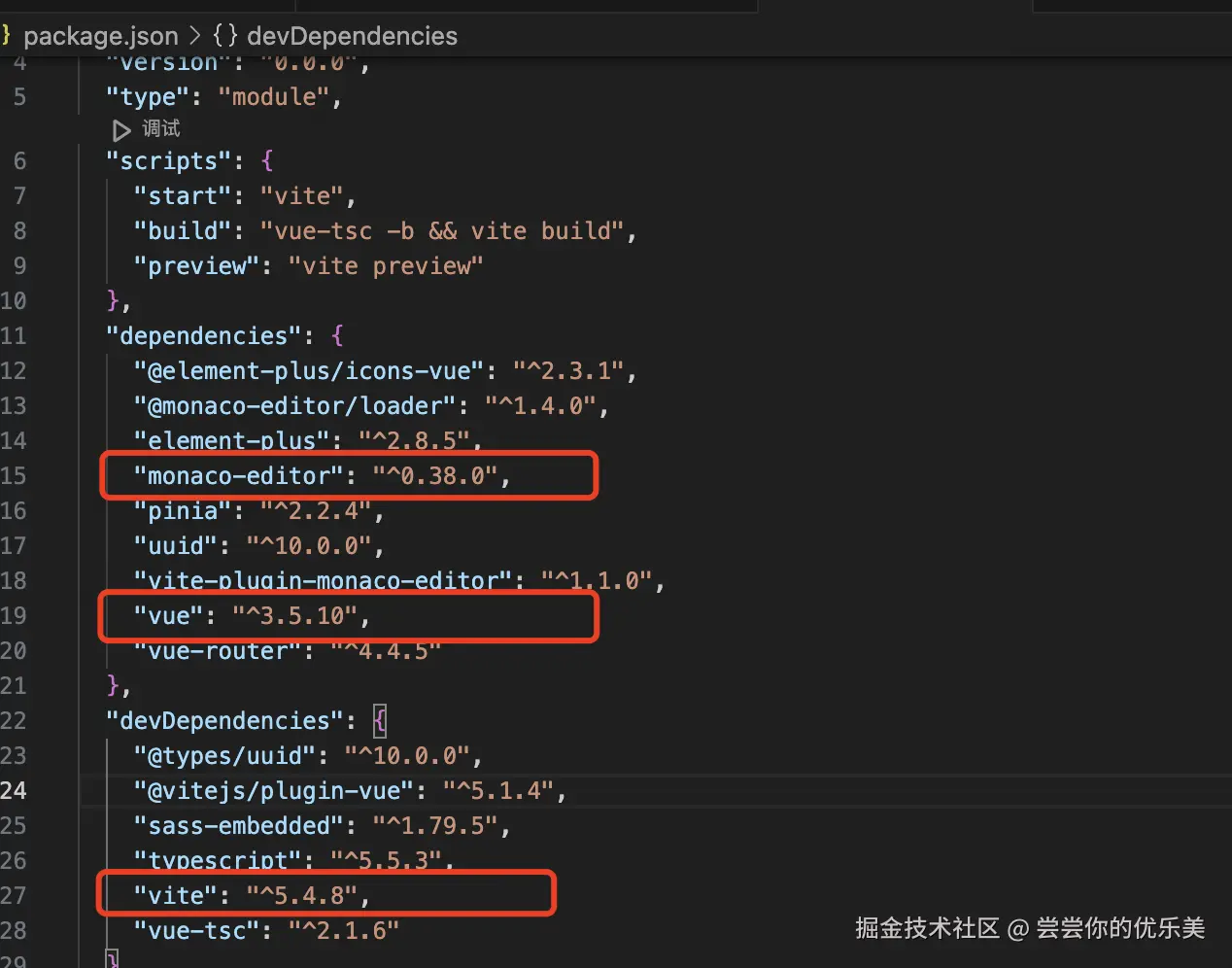Click the "^0.38.0" version value
The width and height of the screenshot is (1232, 968).
(435, 476)
